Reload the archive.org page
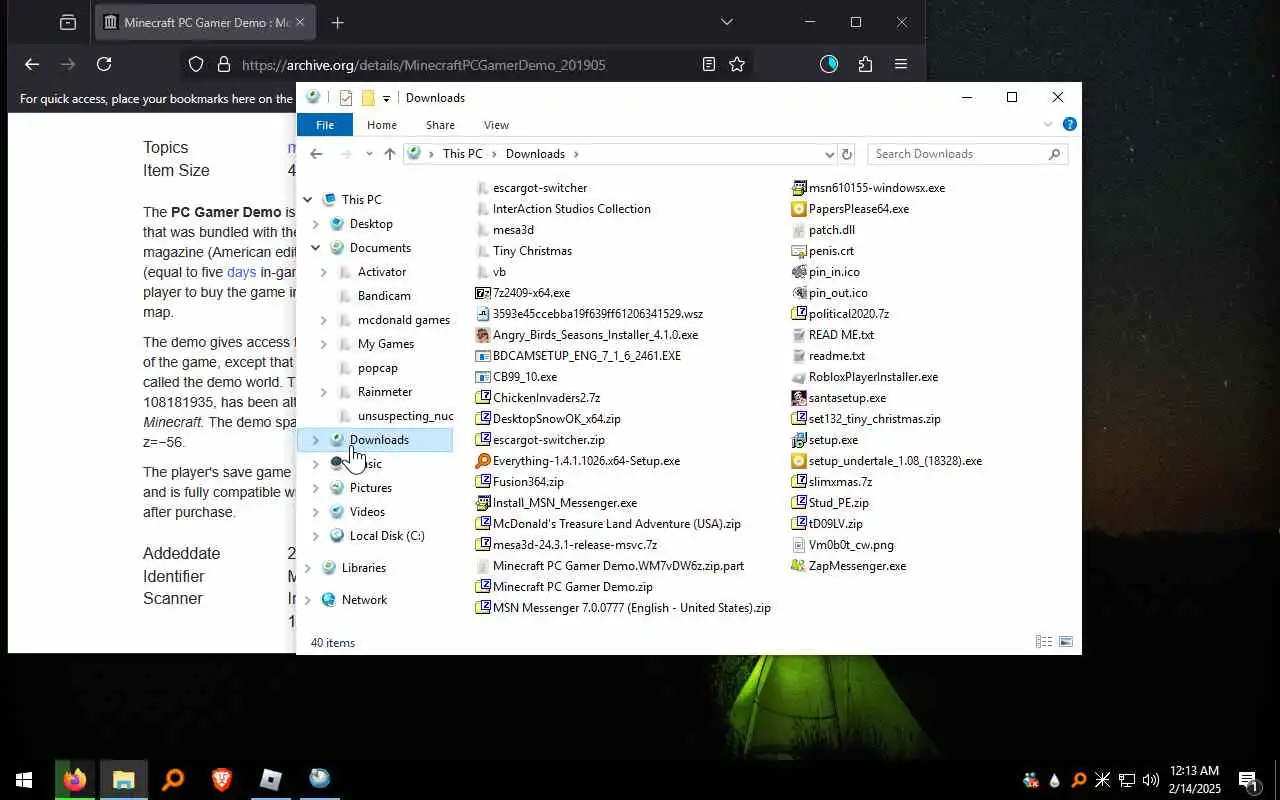The width and height of the screenshot is (1280, 800). coord(104,64)
